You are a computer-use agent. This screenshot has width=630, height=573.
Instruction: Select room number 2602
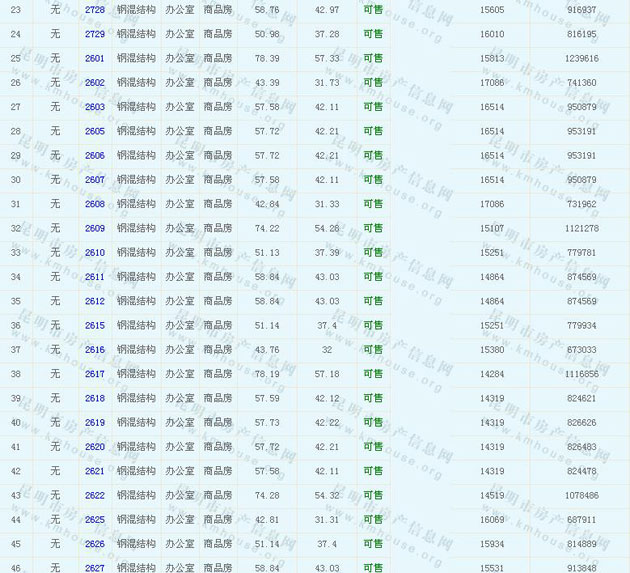95,83
